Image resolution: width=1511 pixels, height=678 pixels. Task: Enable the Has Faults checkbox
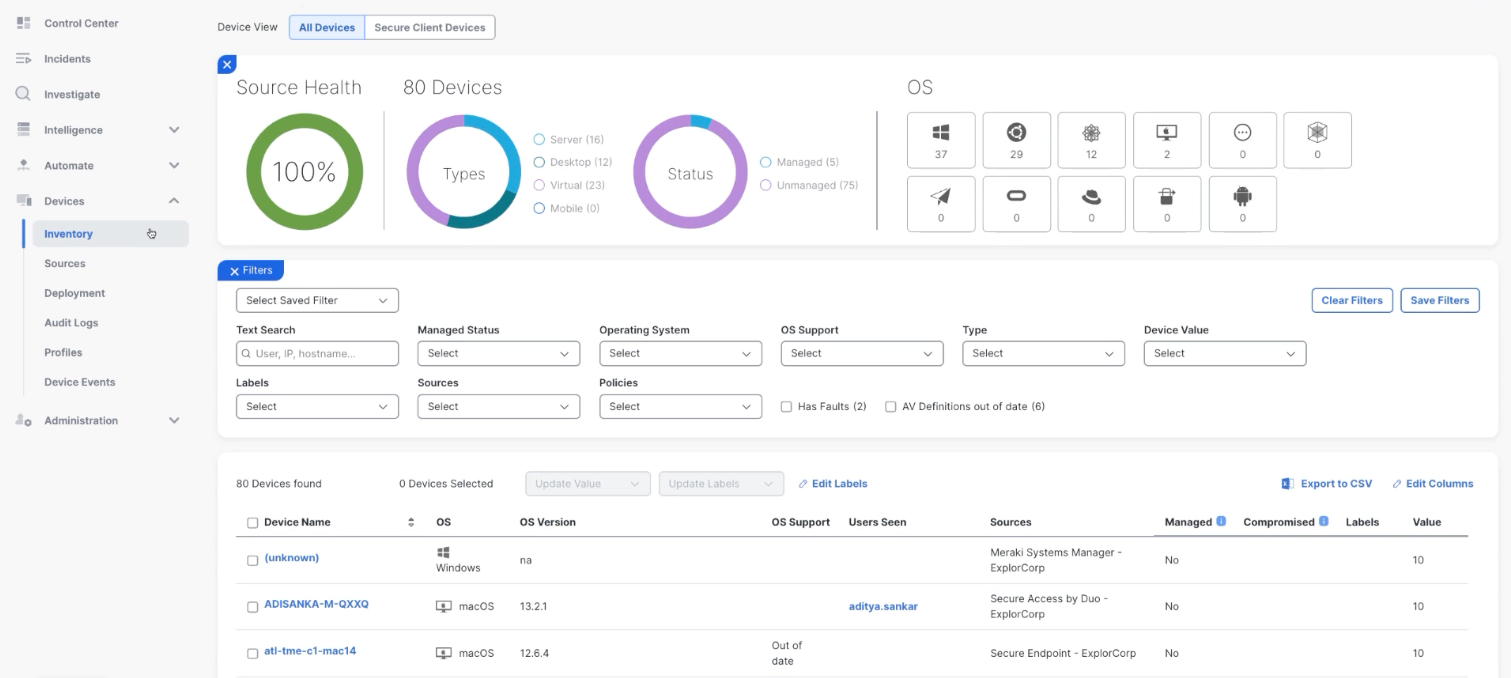pyautogui.click(x=786, y=407)
